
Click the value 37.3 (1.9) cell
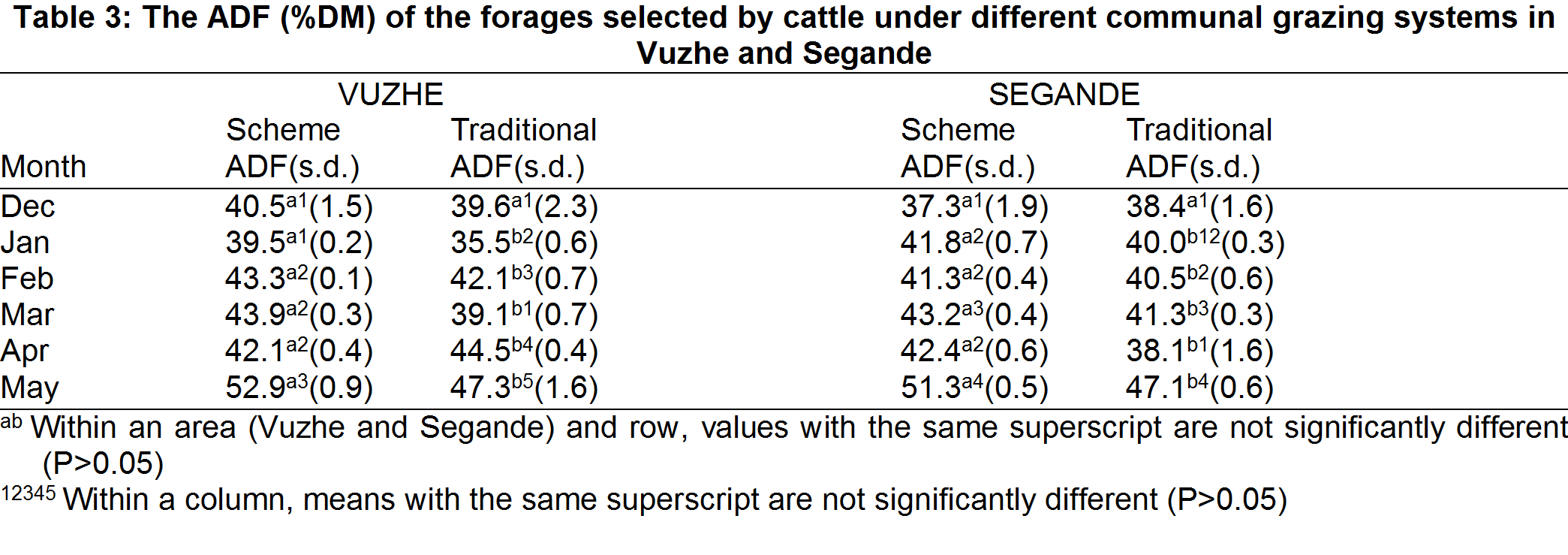point(974,207)
